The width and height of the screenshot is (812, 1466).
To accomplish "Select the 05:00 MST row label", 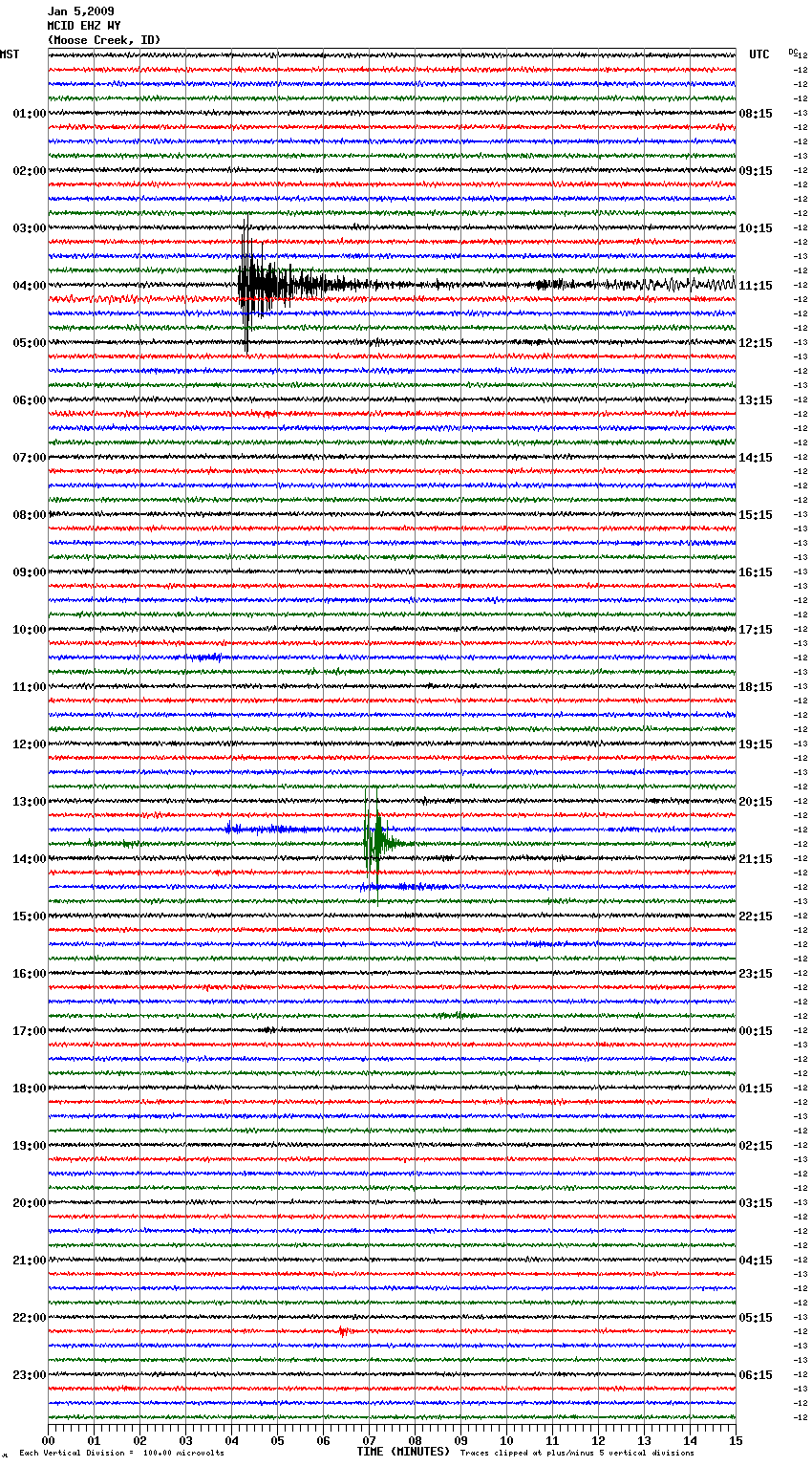I will 30,343.
